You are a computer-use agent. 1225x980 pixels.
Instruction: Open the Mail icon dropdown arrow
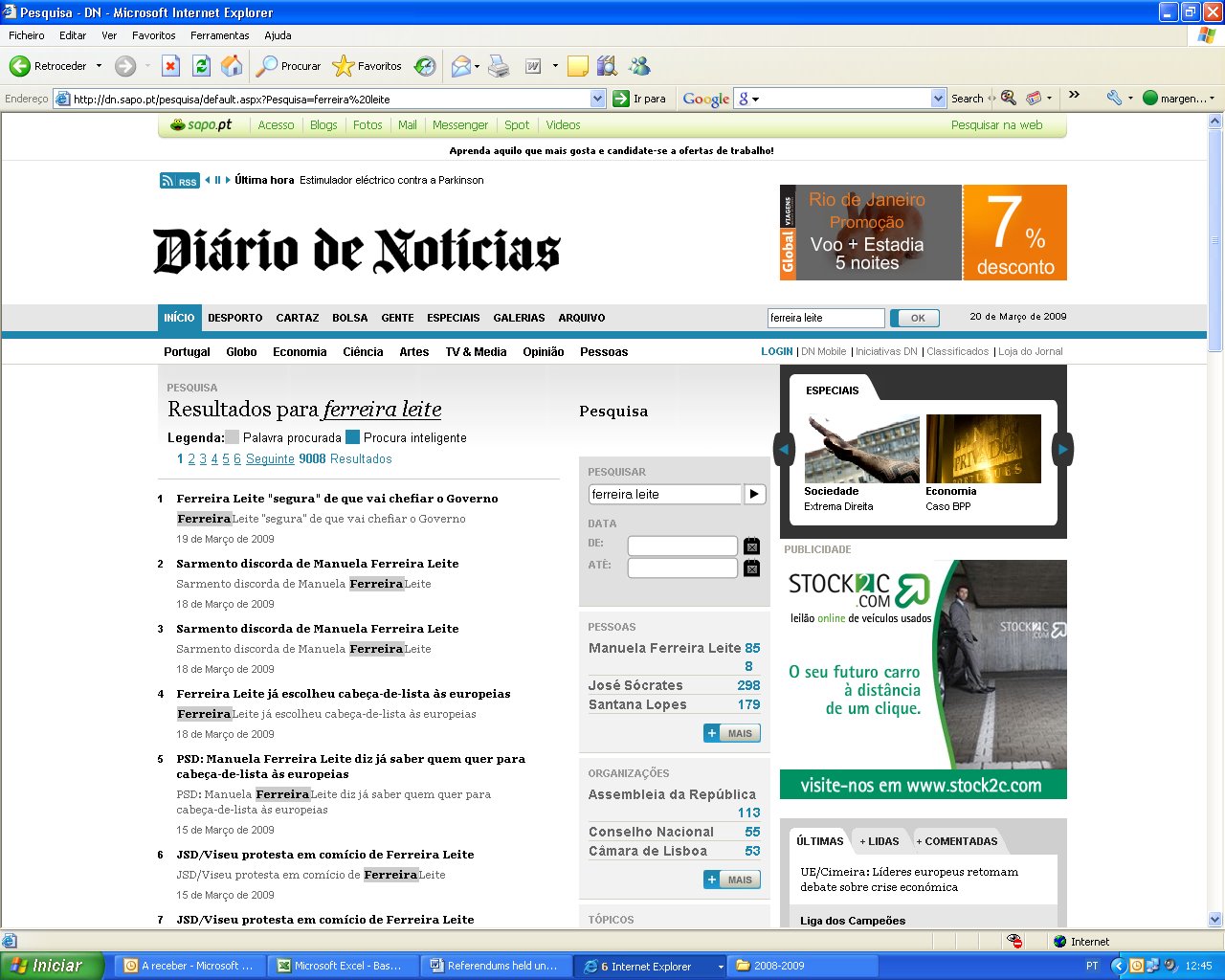pos(477,66)
